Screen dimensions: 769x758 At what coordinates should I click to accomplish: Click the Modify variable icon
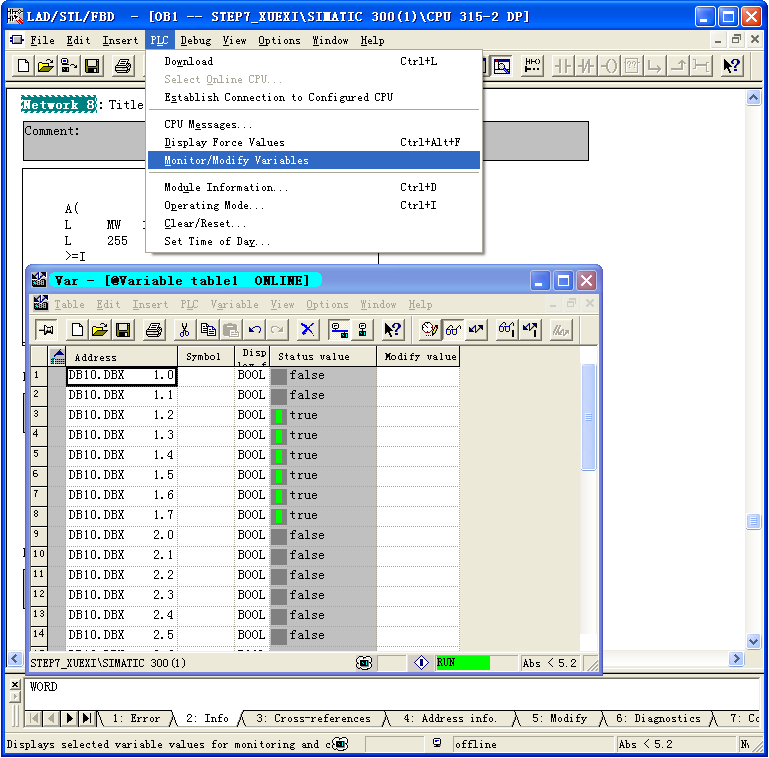pos(476,329)
